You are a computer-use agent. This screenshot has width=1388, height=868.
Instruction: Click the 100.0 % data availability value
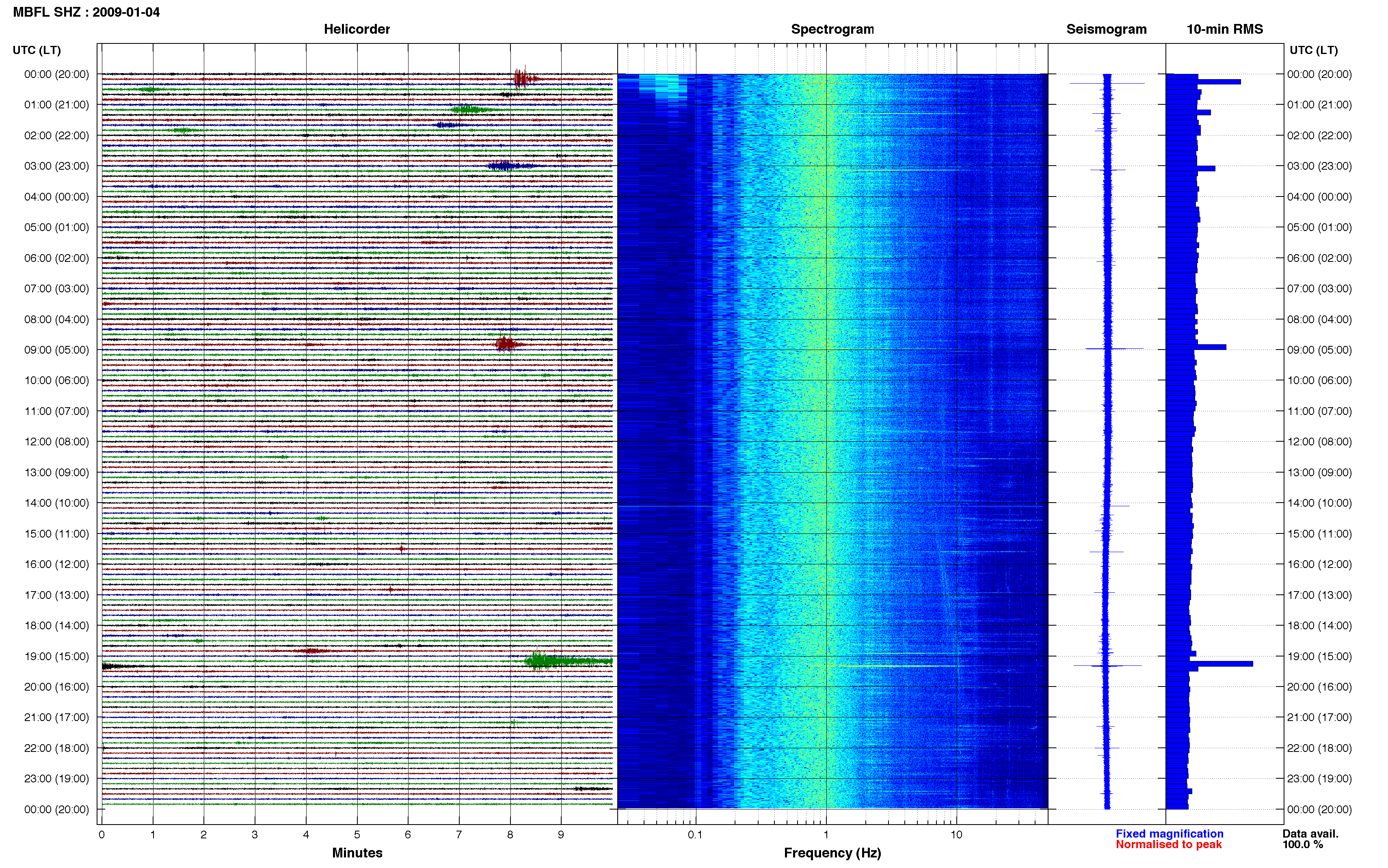point(1302,844)
